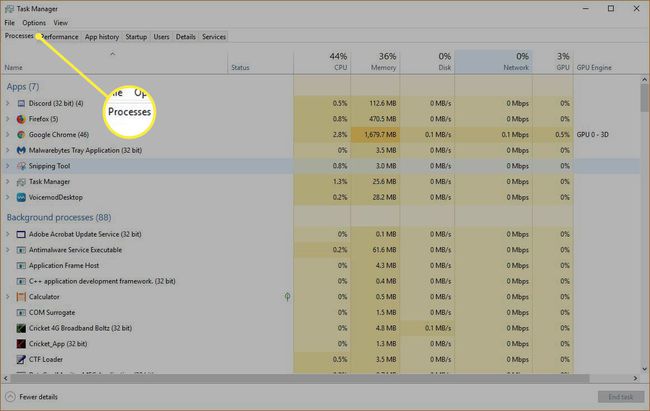Screen dimensions: 650x411
Task: Expand the Calculator background process
Action: tap(7, 297)
